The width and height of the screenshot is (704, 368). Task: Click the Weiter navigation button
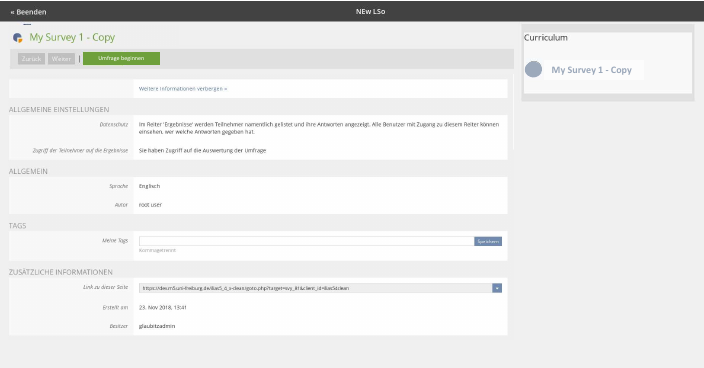coord(61,59)
